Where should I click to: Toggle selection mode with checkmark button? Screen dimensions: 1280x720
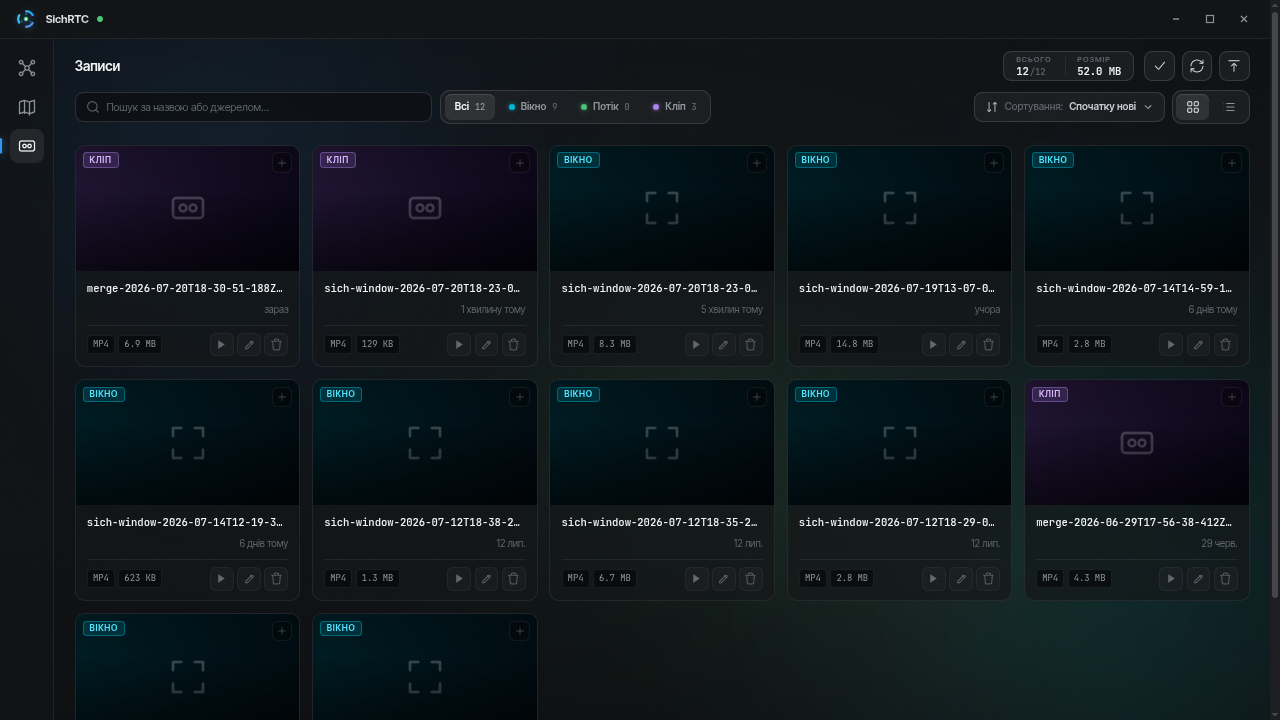point(1160,66)
